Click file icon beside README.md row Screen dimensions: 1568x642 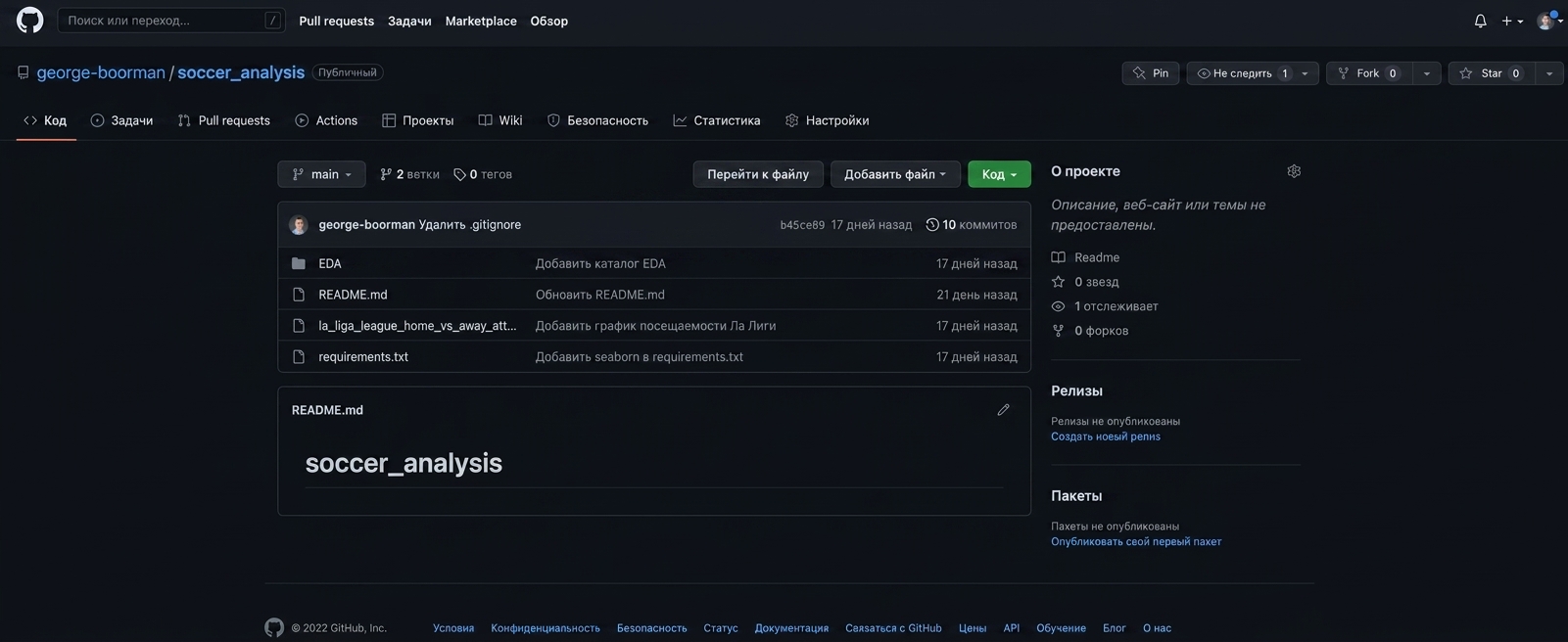pyautogui.click(x=299, y=295)
